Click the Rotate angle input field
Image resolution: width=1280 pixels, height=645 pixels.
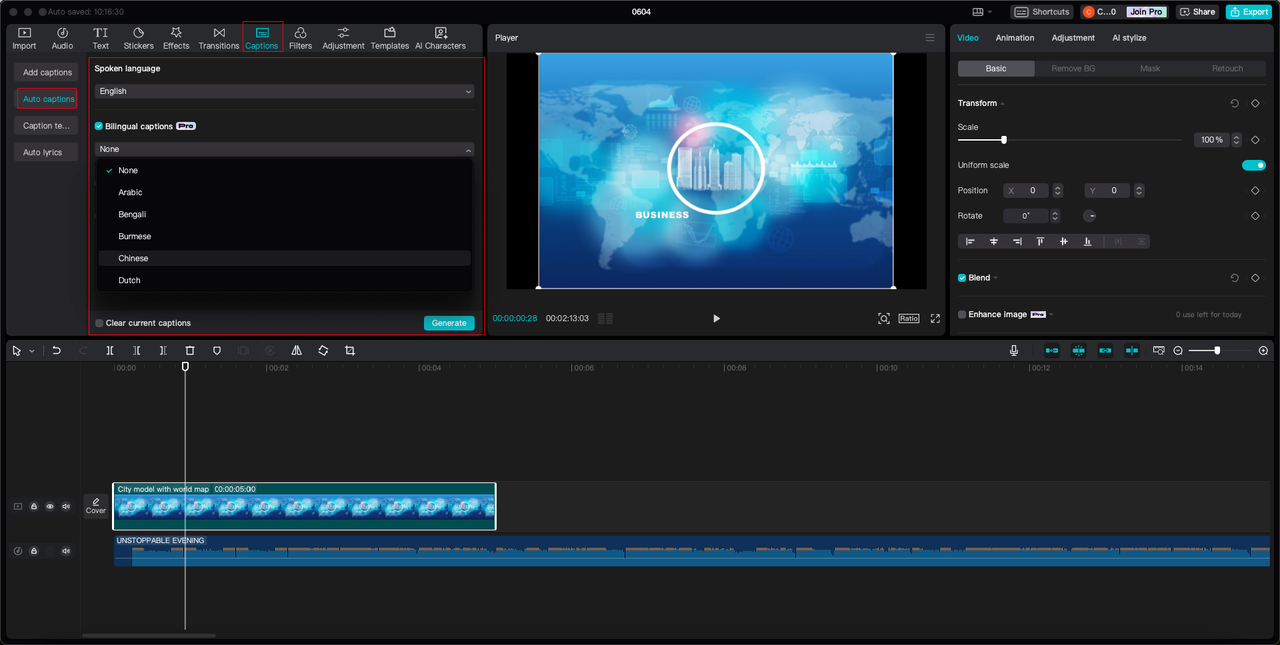coord(1026,216)
